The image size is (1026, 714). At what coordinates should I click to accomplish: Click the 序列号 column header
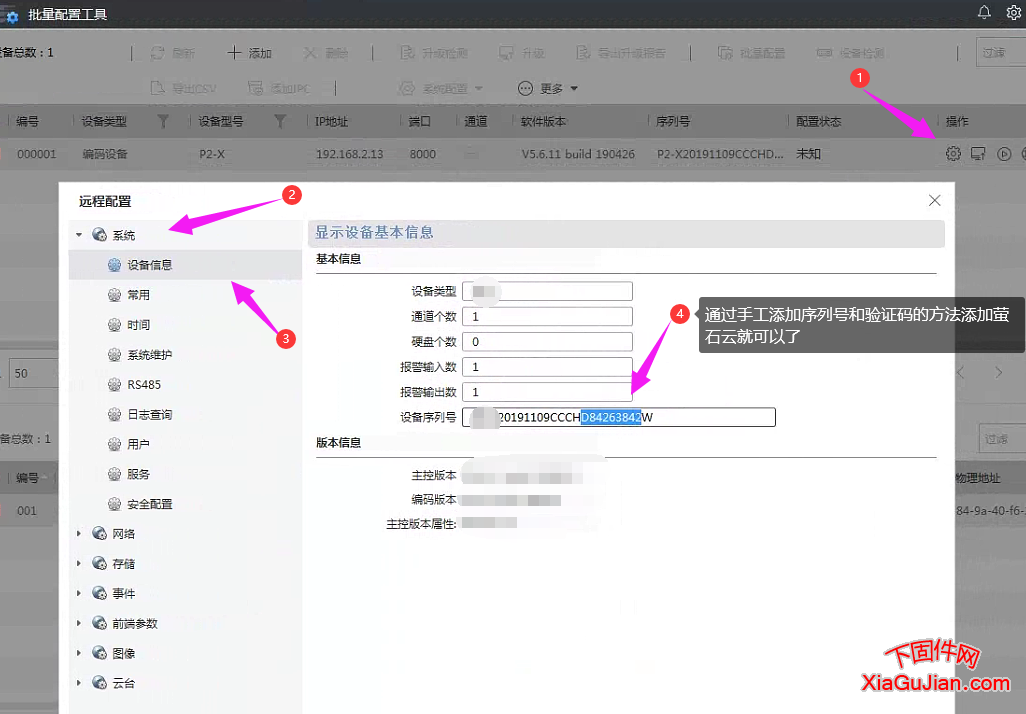(673, 122)
